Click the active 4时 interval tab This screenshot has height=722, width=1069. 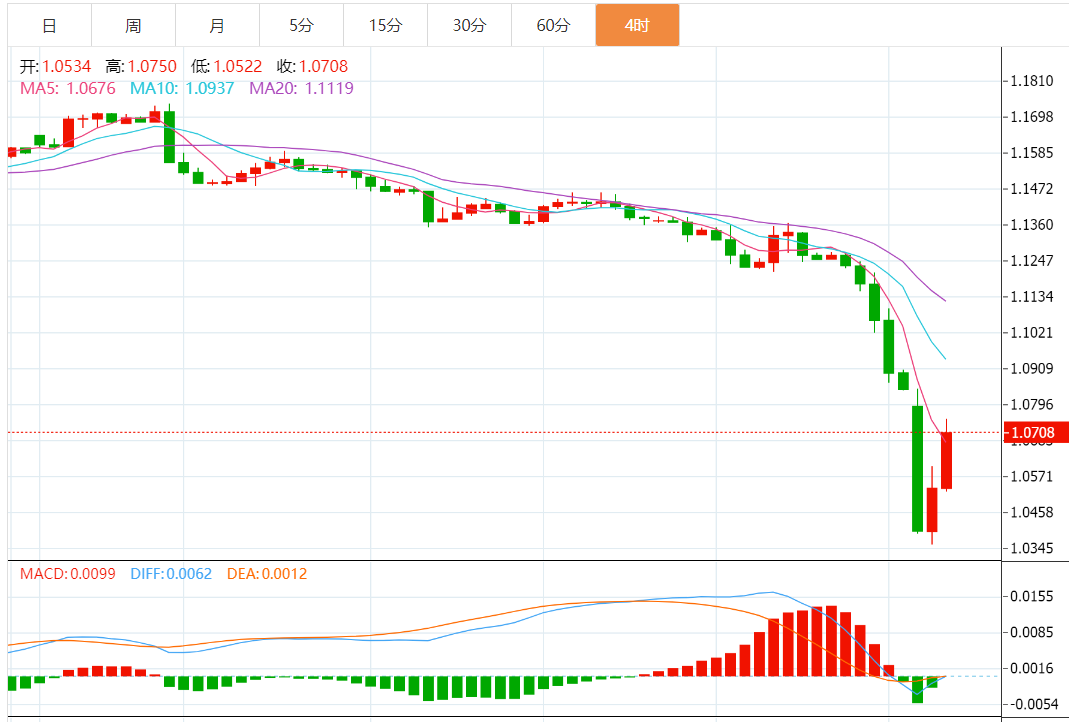637,25
